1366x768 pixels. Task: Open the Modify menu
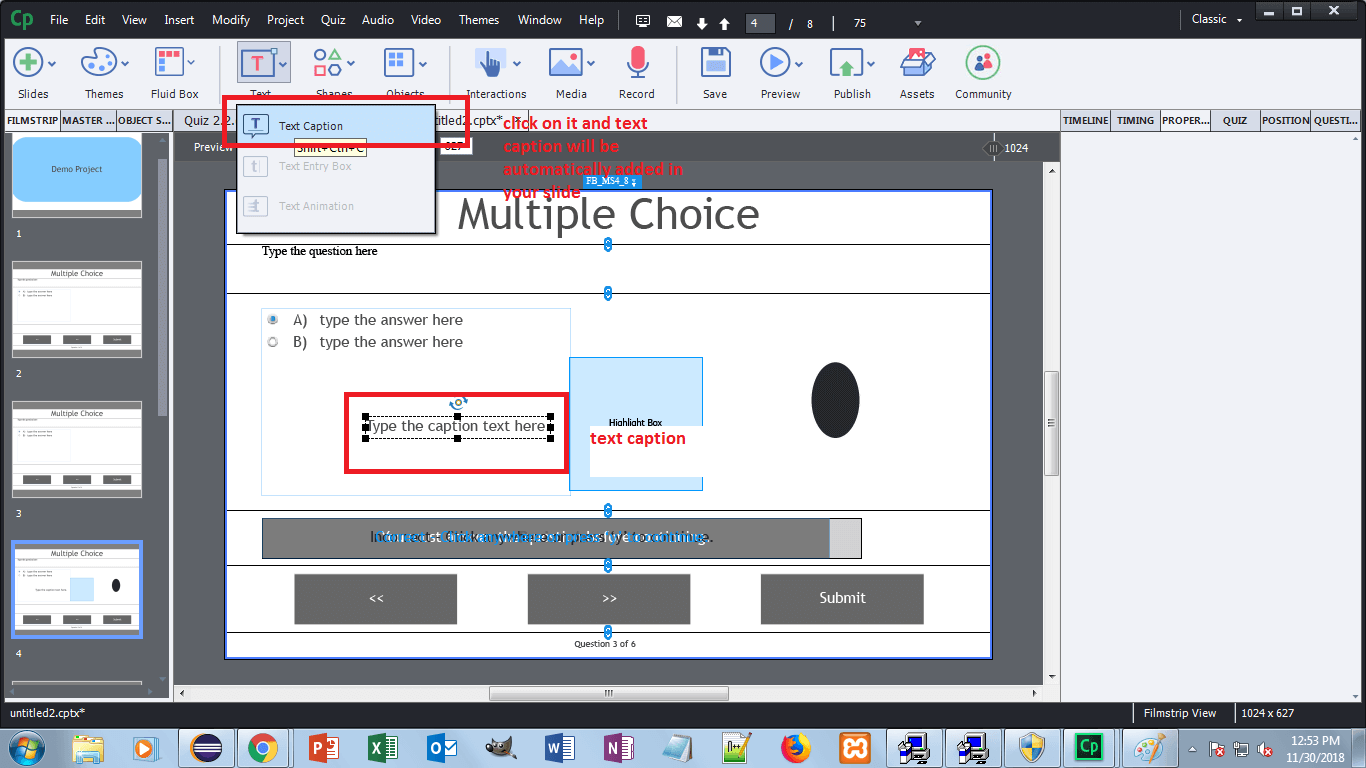(x=231, y=19)
